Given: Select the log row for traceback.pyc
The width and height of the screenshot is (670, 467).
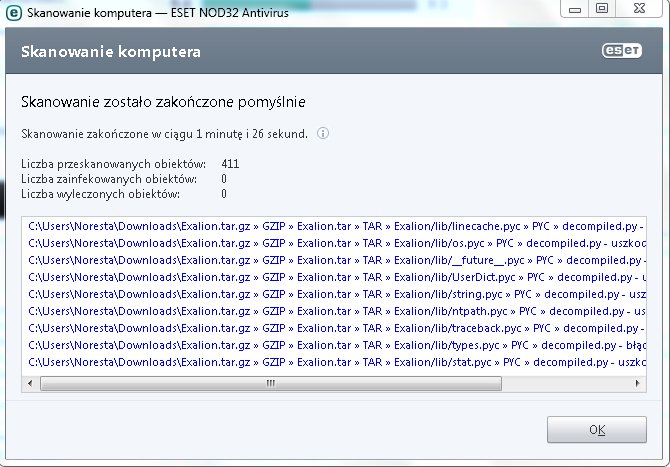Looking at the screenshot, I should [x=334, y=328].
